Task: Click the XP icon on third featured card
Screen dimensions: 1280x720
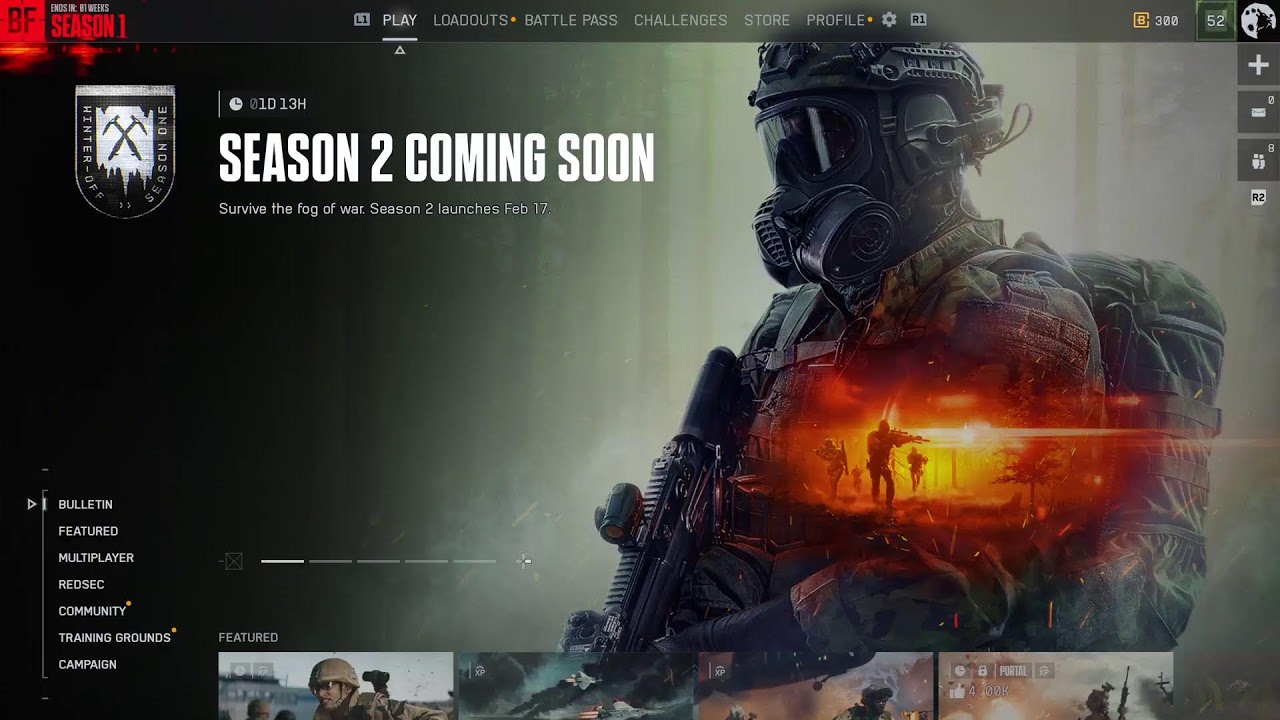Action: tap(720, 672)
